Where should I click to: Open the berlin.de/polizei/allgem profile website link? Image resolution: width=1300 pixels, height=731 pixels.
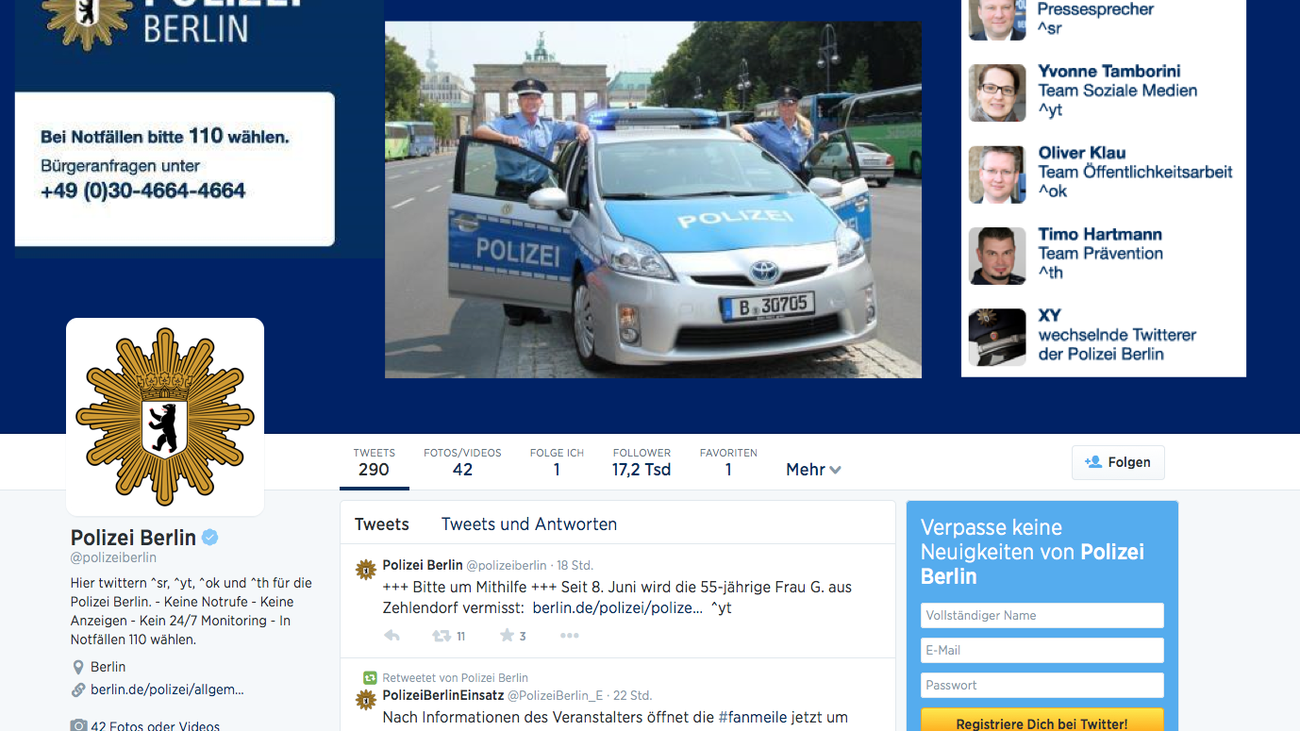click(166, 689)
